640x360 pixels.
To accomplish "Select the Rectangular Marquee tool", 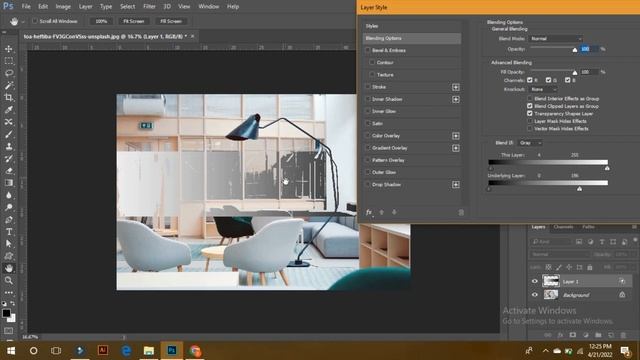I will (9, 61).
